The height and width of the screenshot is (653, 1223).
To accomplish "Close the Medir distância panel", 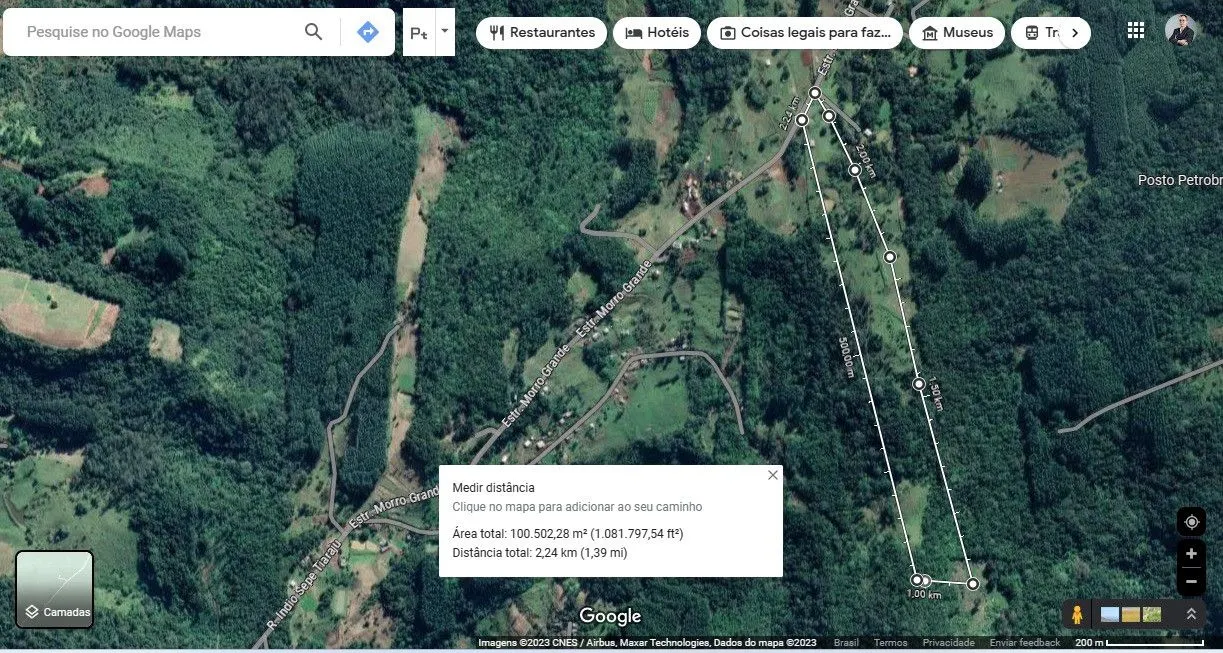I will 772,475.
